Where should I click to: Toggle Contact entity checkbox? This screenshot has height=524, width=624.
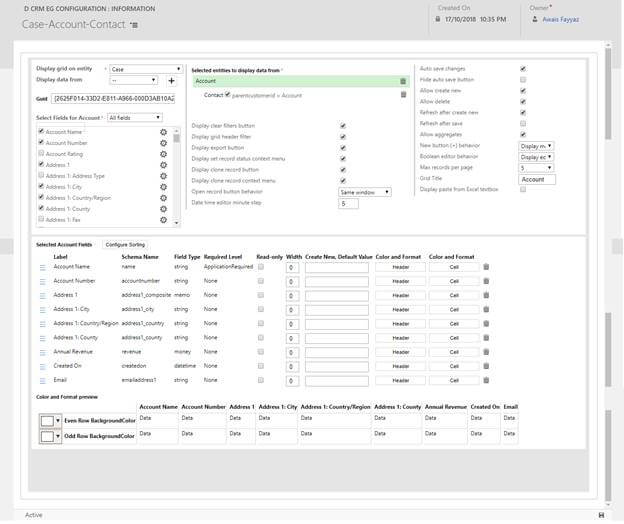point(227,94)
